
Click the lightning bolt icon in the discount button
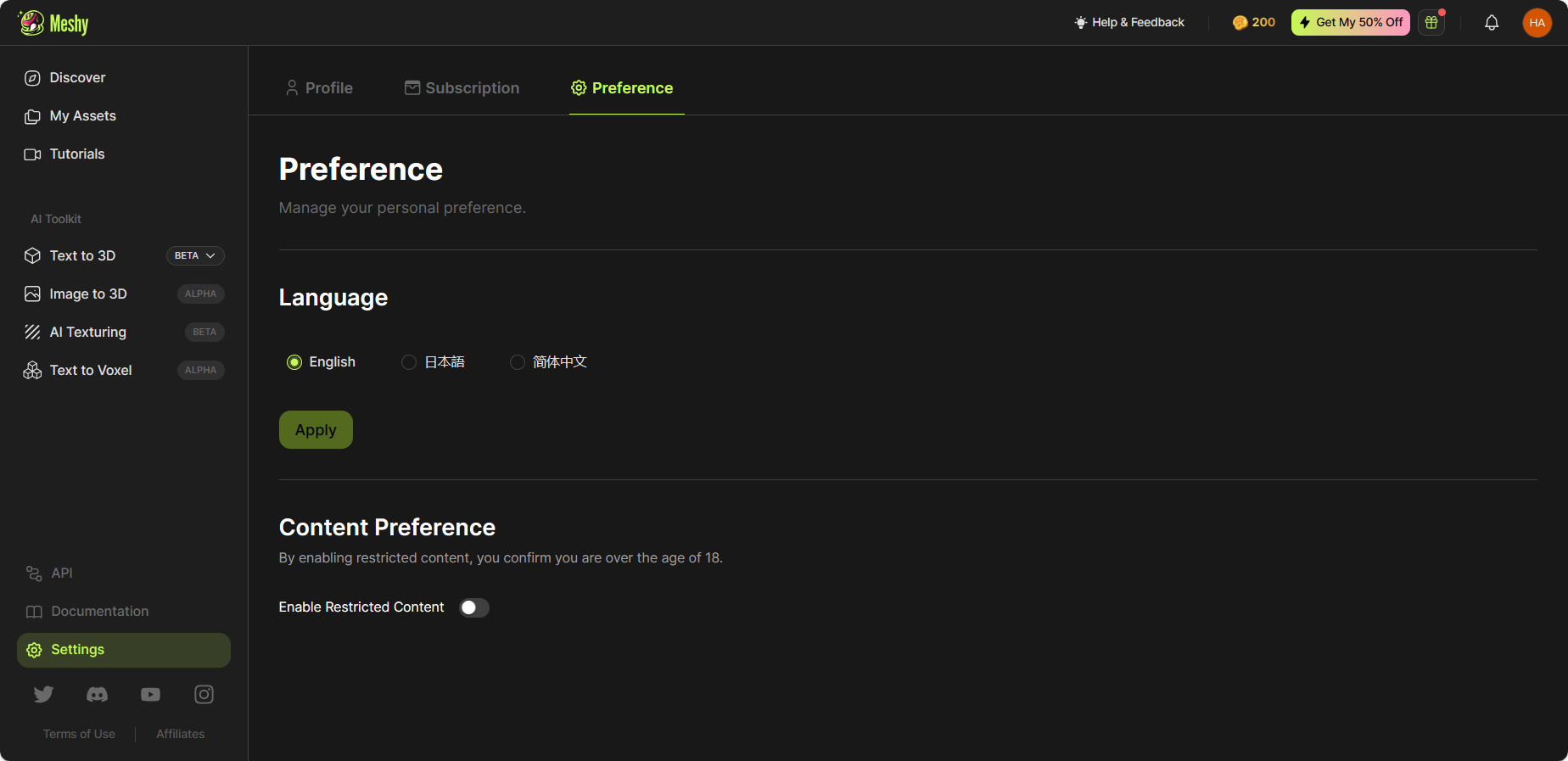(1305, 23)
